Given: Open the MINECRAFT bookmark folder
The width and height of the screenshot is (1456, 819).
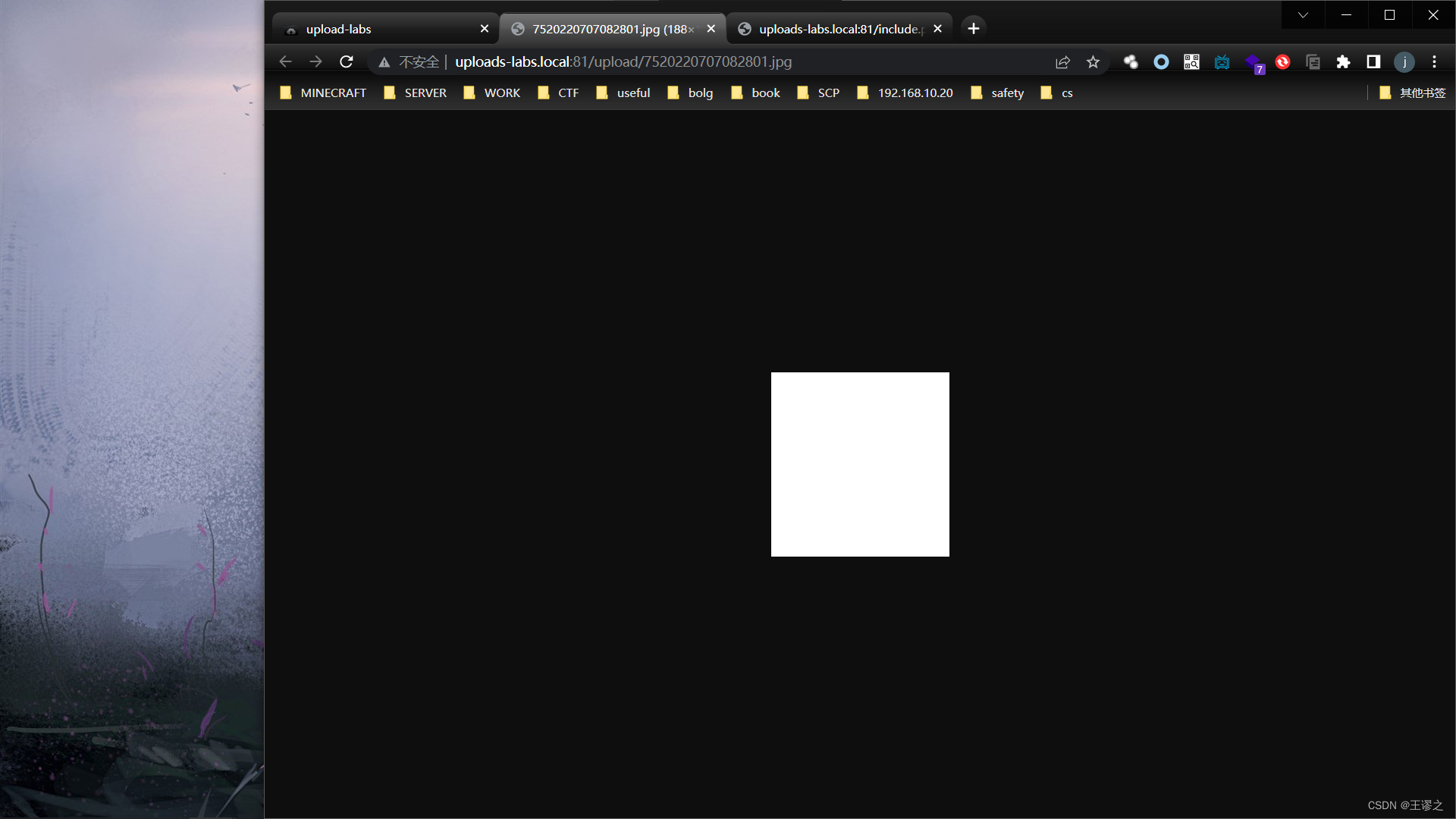Looking at the screenshot, I should [x=323, y=93].
